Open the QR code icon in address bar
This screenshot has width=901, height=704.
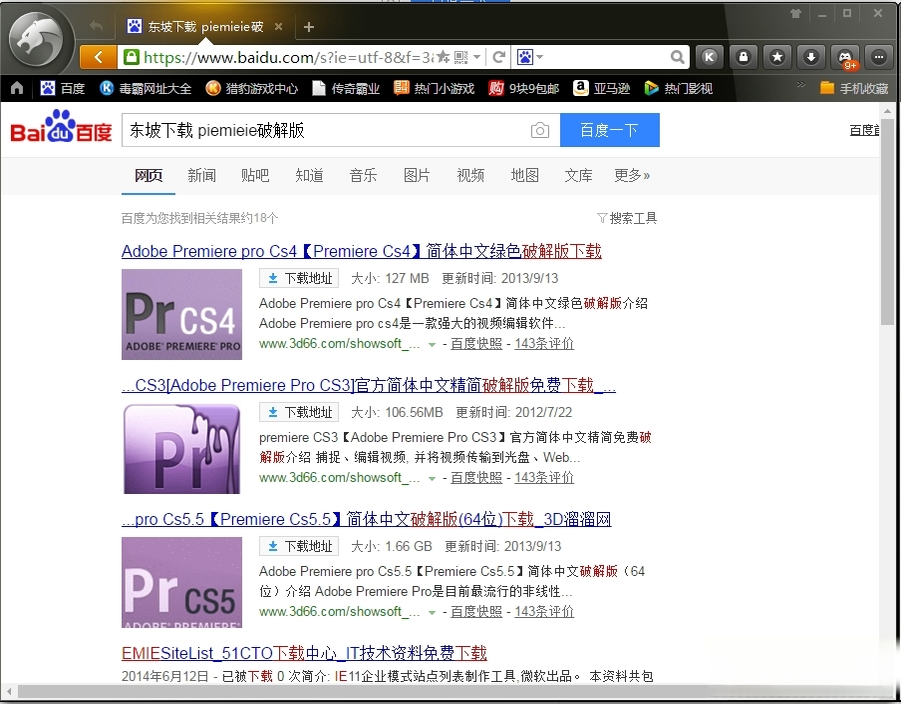point(461,57)
